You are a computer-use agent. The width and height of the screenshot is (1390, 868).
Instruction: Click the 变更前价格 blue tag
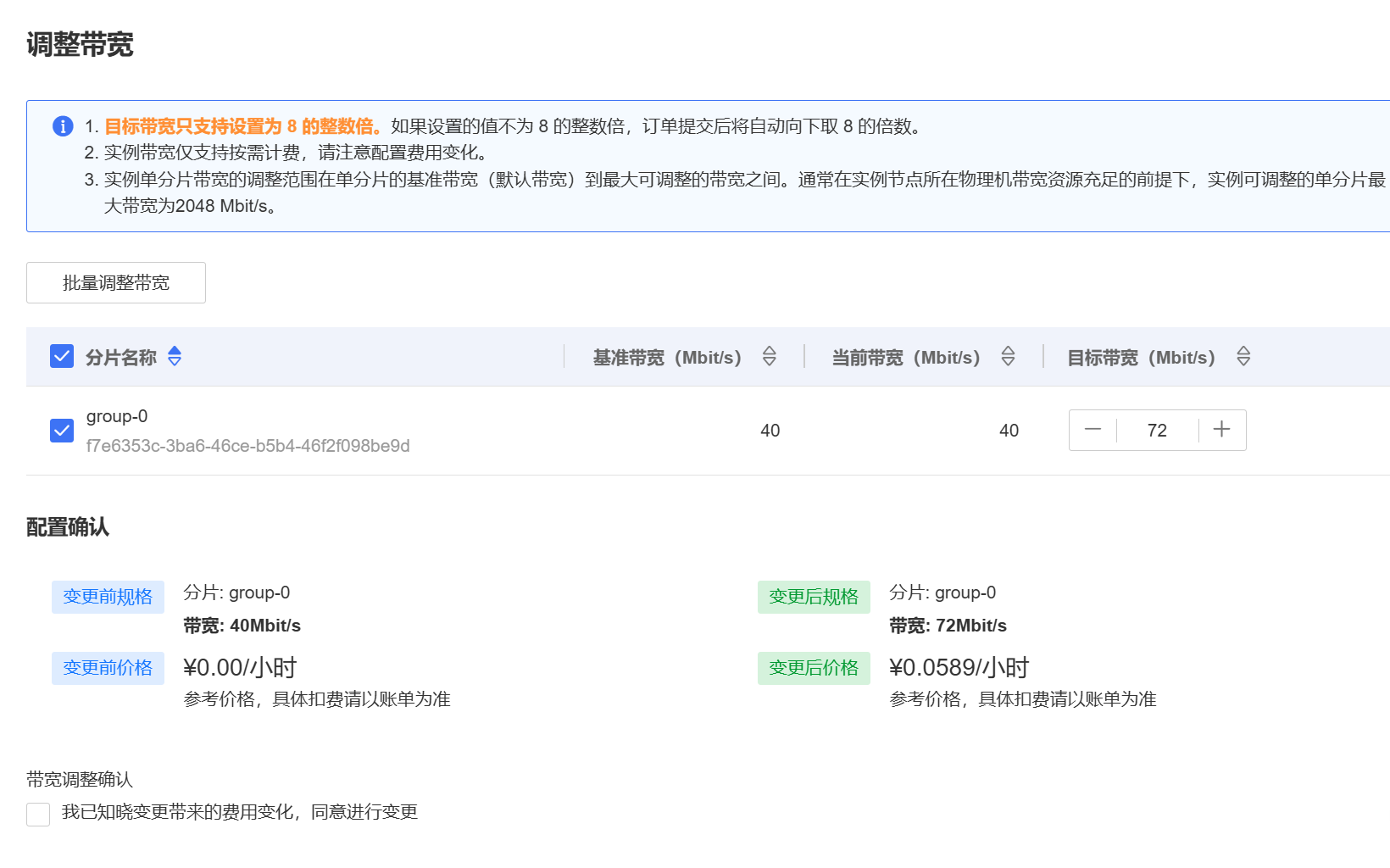tap(108, 668)
